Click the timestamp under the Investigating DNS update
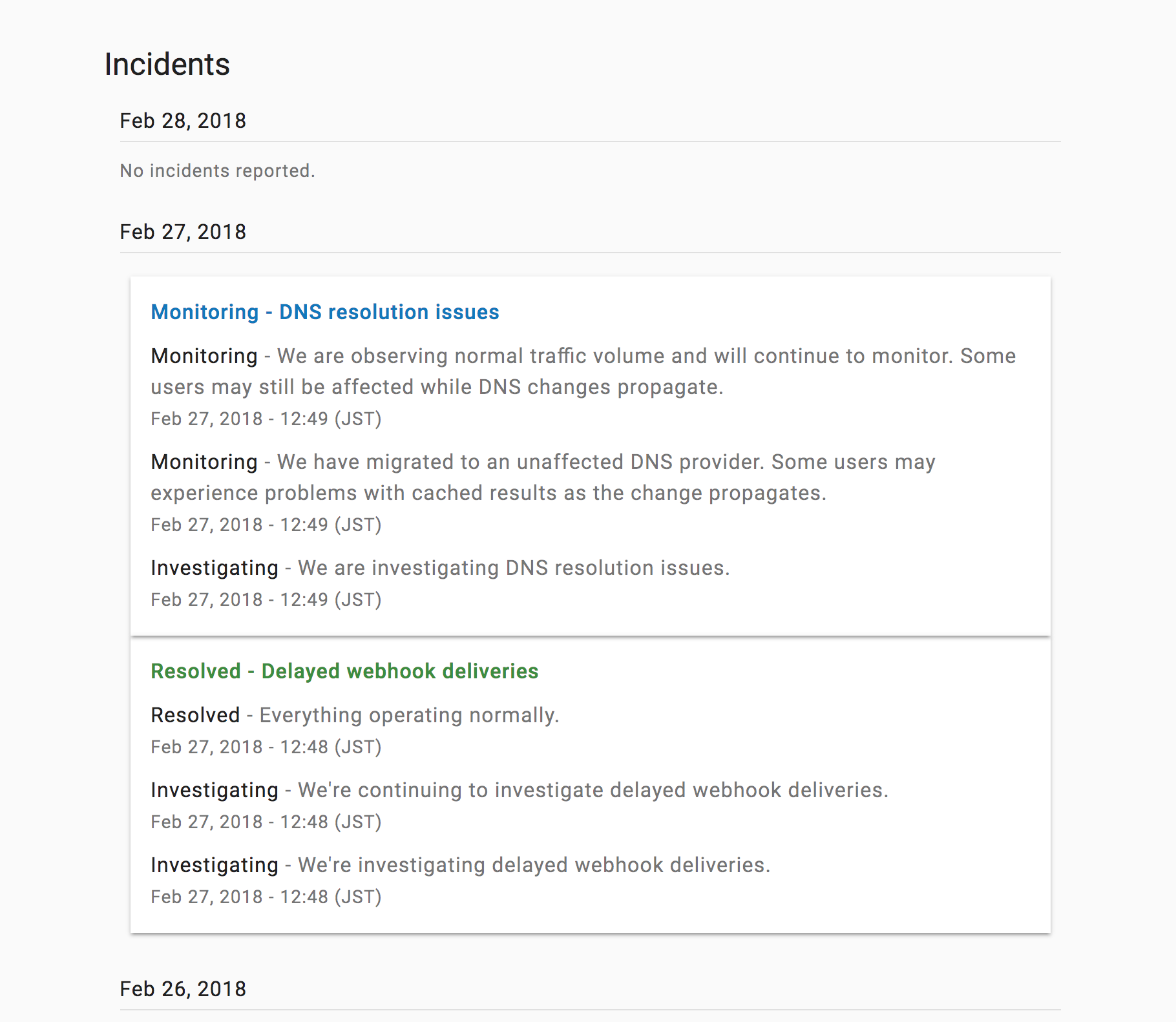Image resolution: width=1176 pixels, height=1022 pixels. tap(266, 600)
